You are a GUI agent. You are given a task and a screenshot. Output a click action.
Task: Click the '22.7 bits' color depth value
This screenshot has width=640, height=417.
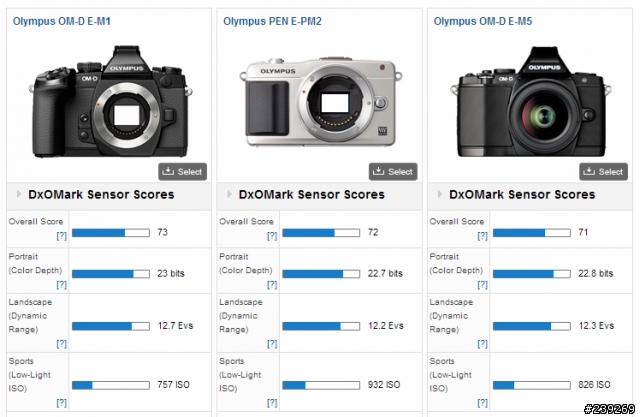pos(385,273)
